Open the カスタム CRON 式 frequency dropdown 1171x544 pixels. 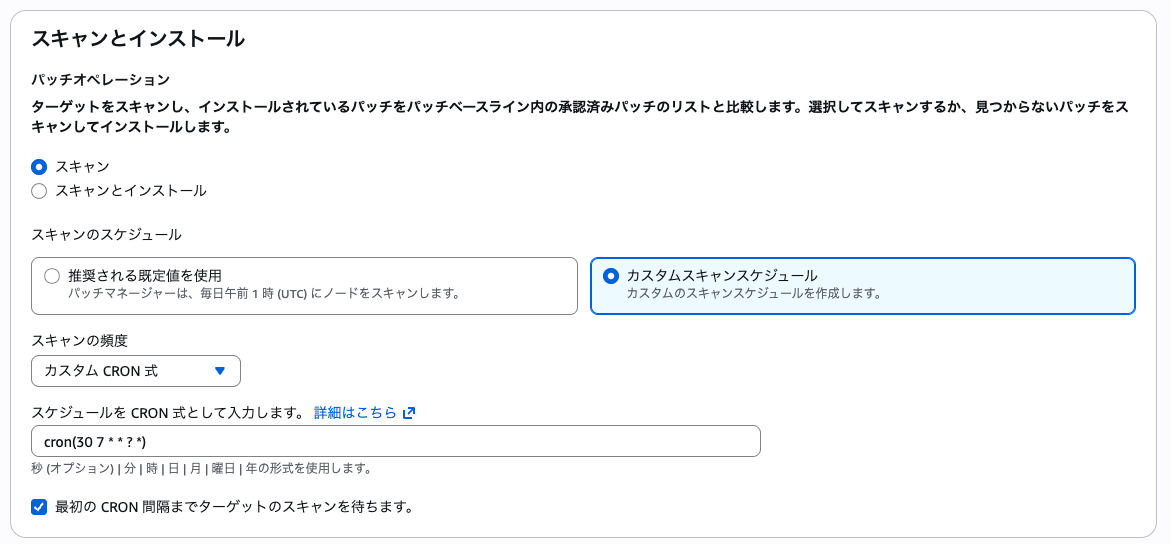pyautogui.click(x=135, y=371)
